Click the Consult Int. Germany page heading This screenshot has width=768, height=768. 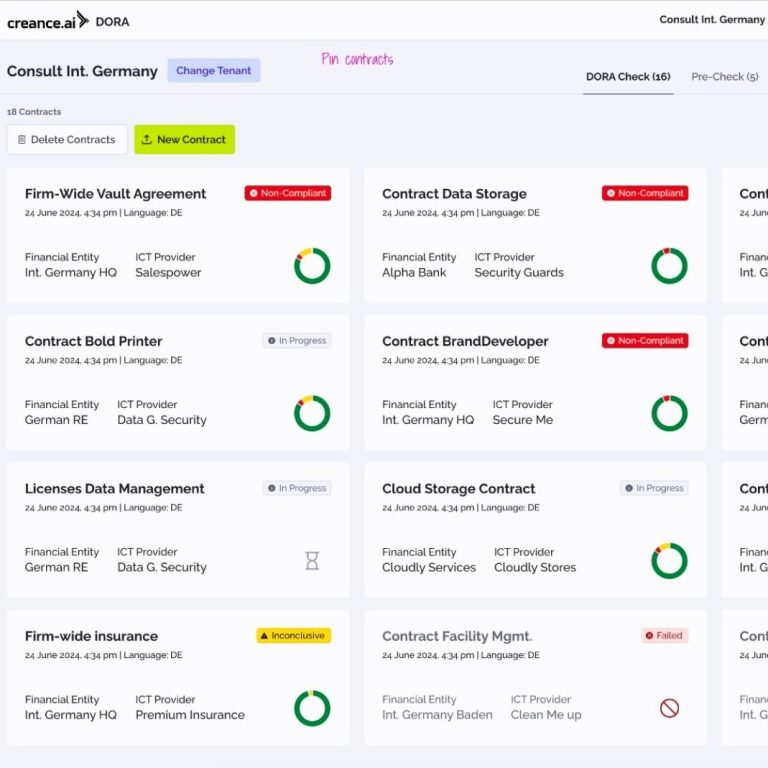[82, 72]
